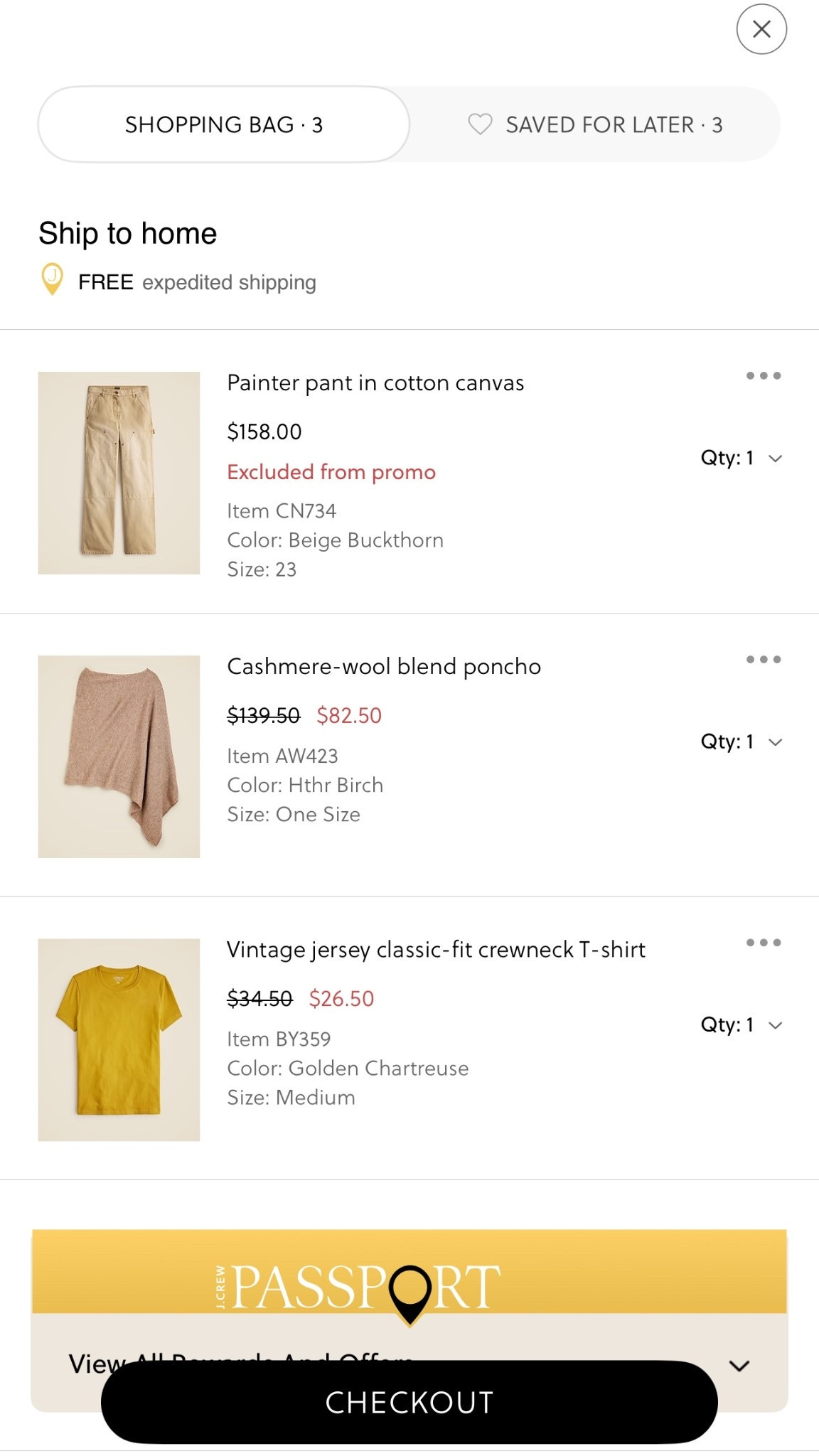Open more options for crewneck T-shirt
This screenshot has height=1456, width=819.
764,943
